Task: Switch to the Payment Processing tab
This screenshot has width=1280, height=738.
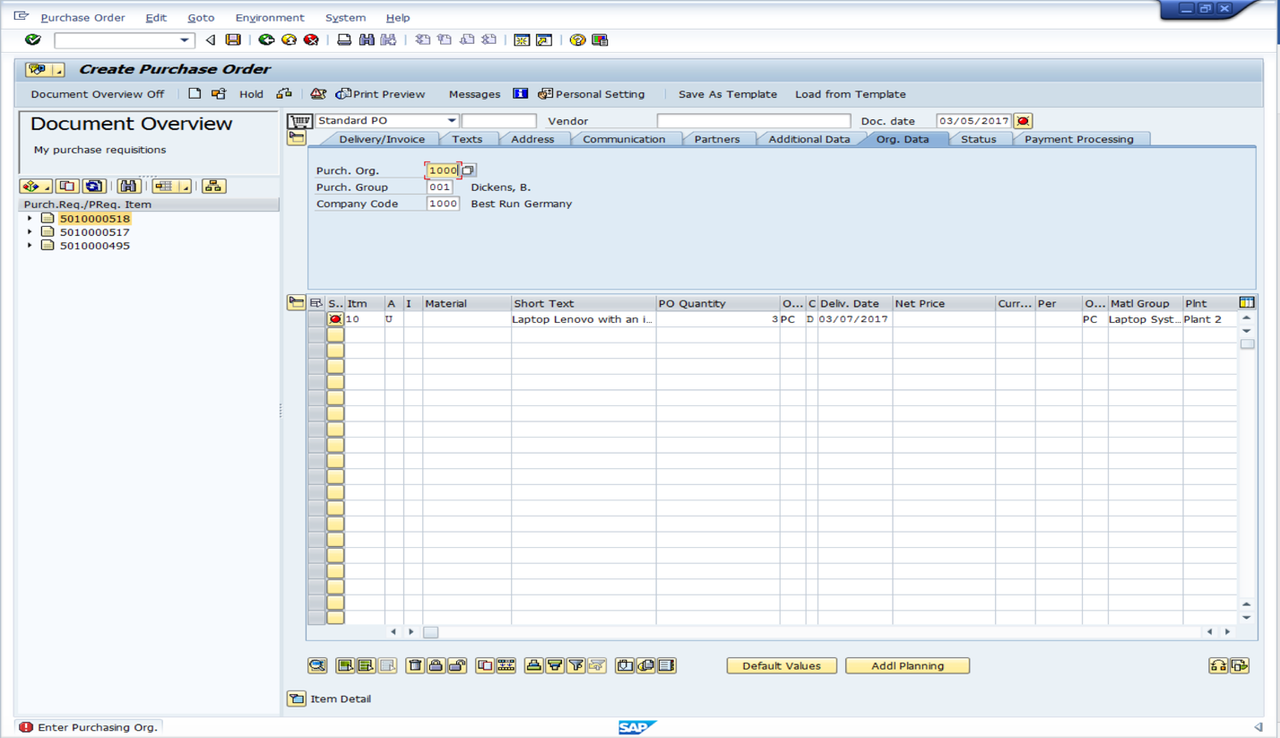Action: [1079, 139]
